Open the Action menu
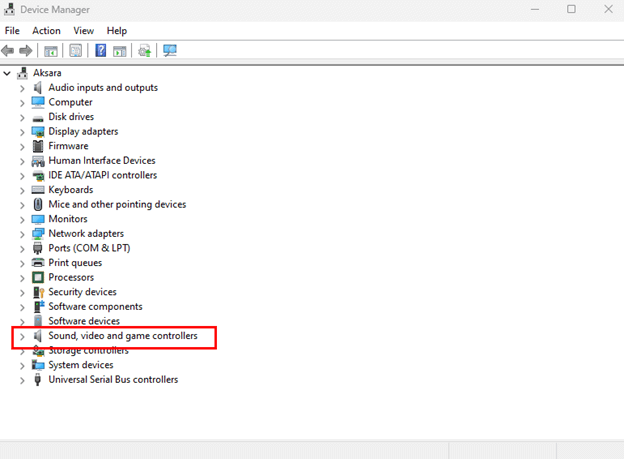 [46, 31]
